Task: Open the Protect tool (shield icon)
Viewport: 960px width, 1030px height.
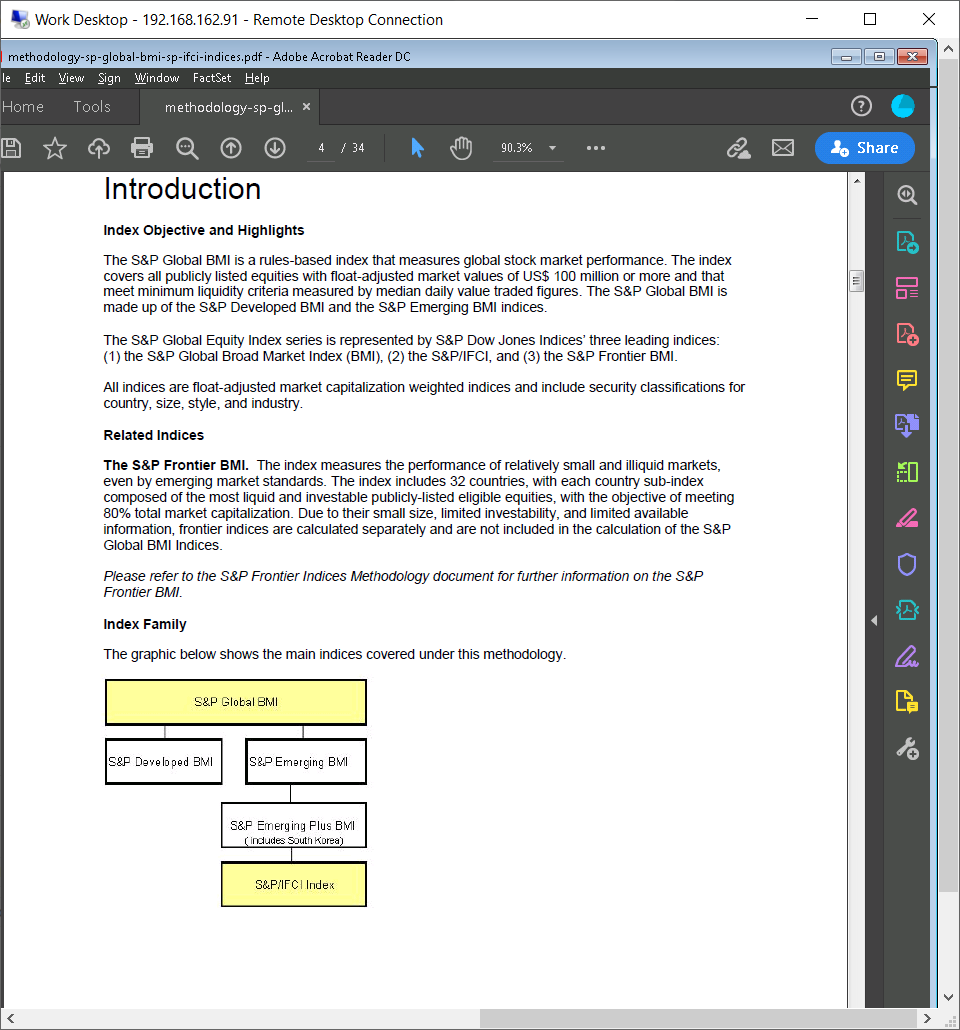Action: pyautogui.click(x=906, y=564)
